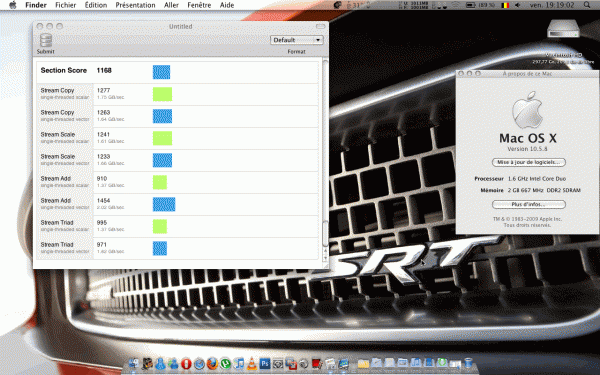Click Mise à jour de logiciels button
The height and width of the screenshot is (375, 600).
tap(528, 162)
